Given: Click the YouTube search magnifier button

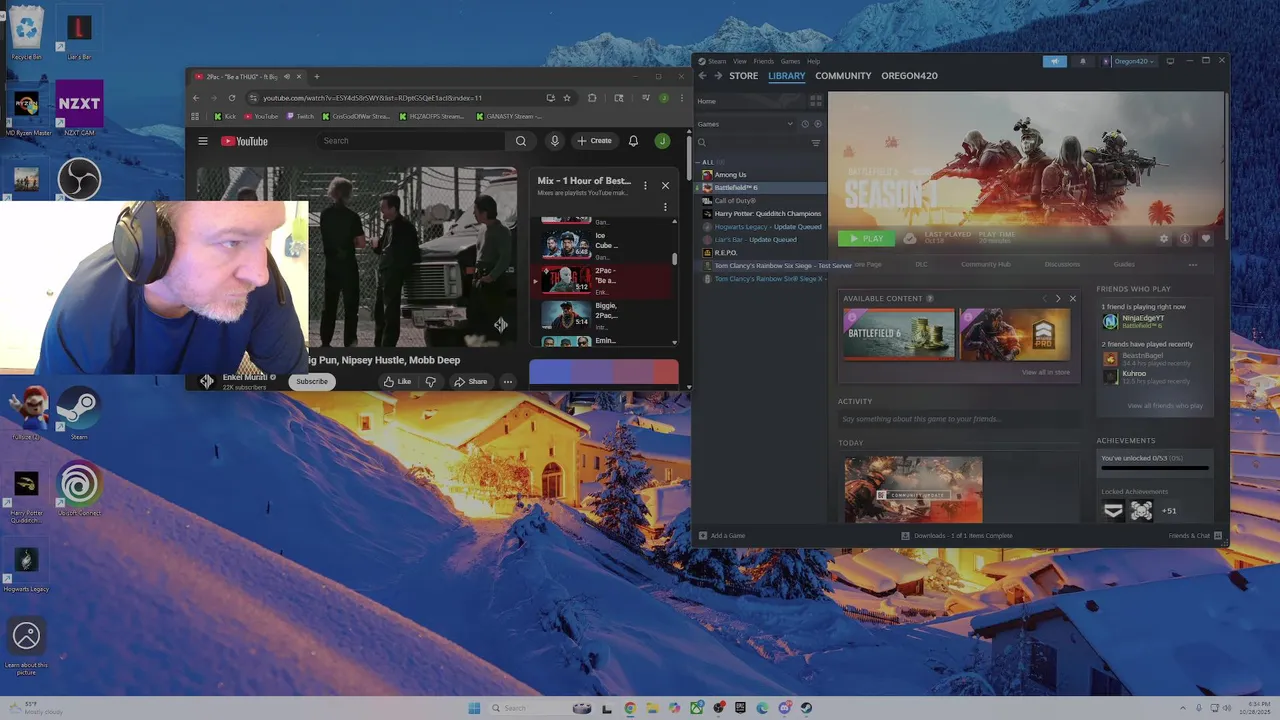Looking at the screenshot, I should point(520,141).
